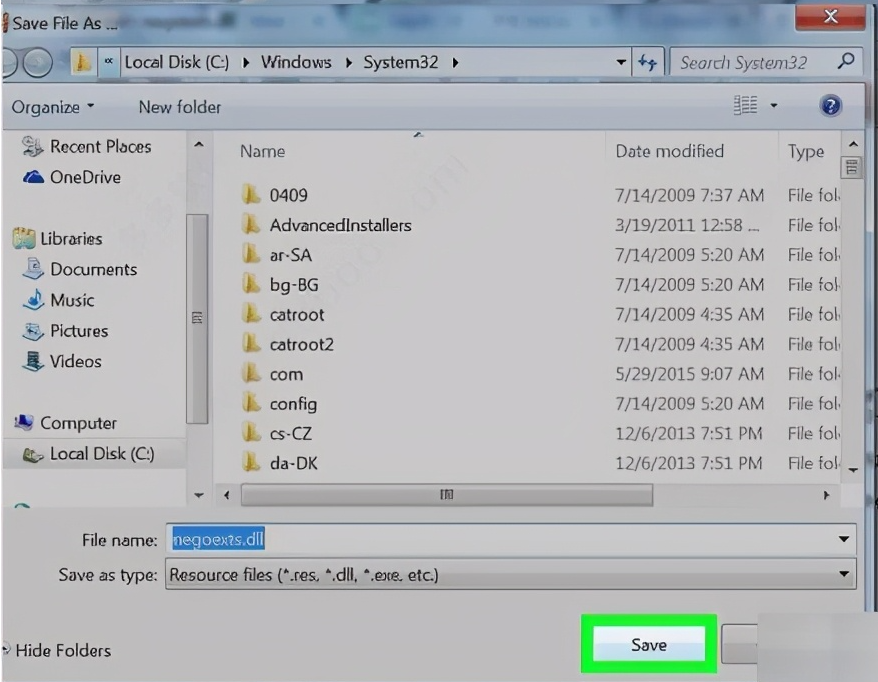Toggle Hide Folders

[x=62, y=650]
